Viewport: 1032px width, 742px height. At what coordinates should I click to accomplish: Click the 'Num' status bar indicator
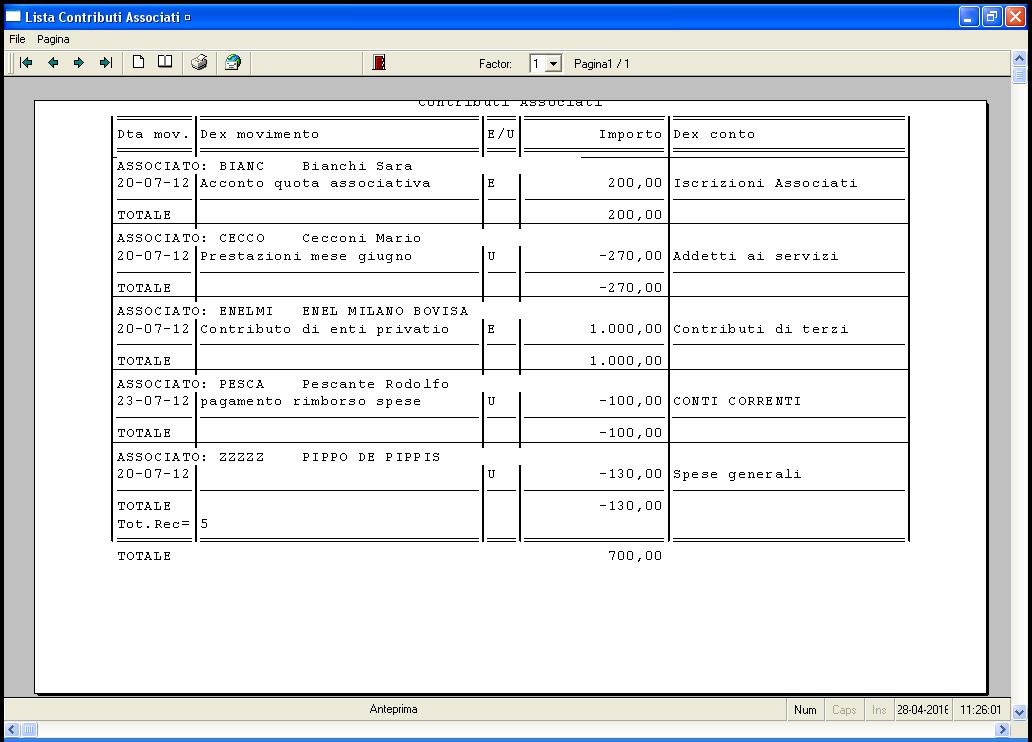(x=805, y=710)
